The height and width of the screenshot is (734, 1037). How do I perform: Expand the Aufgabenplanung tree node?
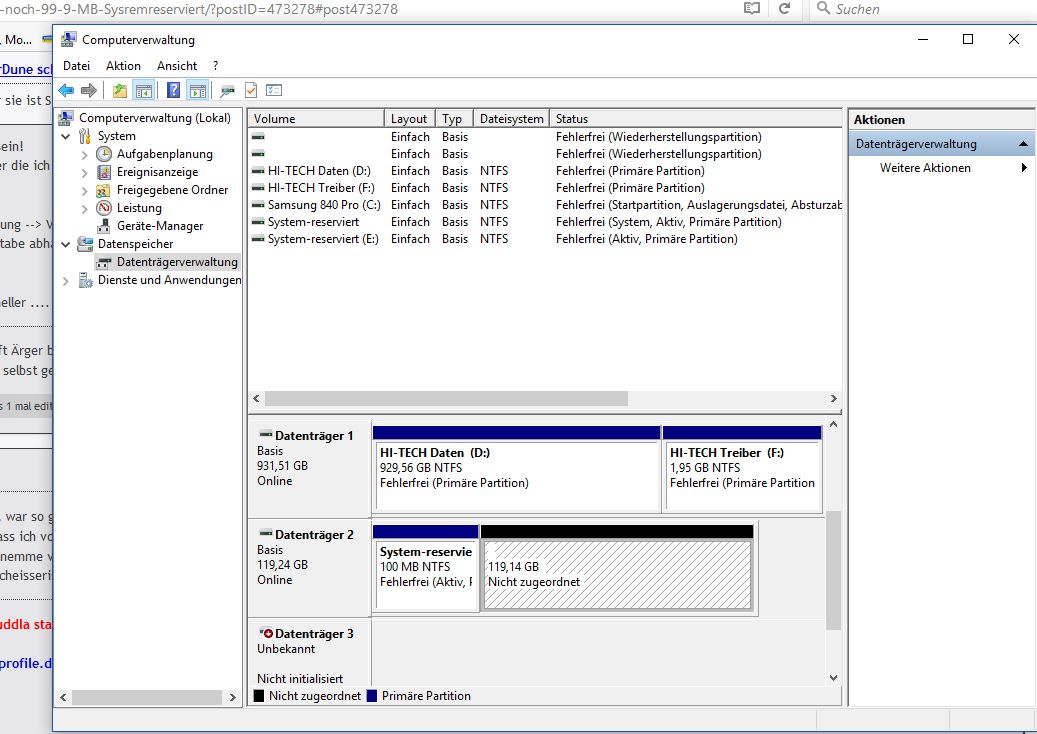click(x=84, y=154)
